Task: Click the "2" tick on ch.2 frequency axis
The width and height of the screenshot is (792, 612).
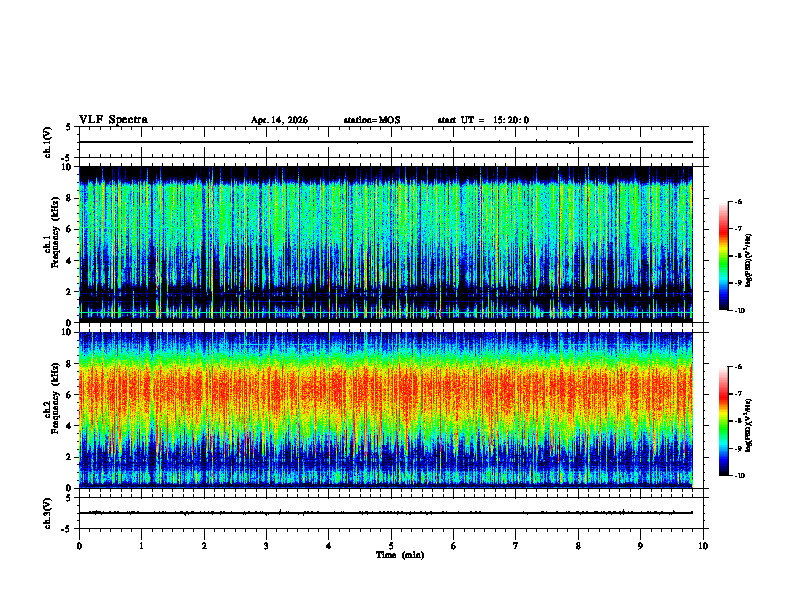Action: tap(70, 457)
